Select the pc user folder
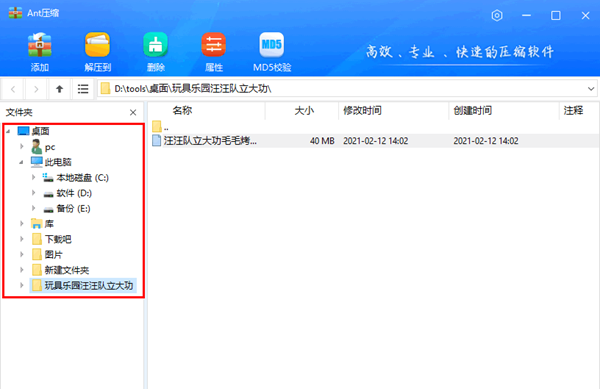600x389 pixels. [x=43, y=147]
